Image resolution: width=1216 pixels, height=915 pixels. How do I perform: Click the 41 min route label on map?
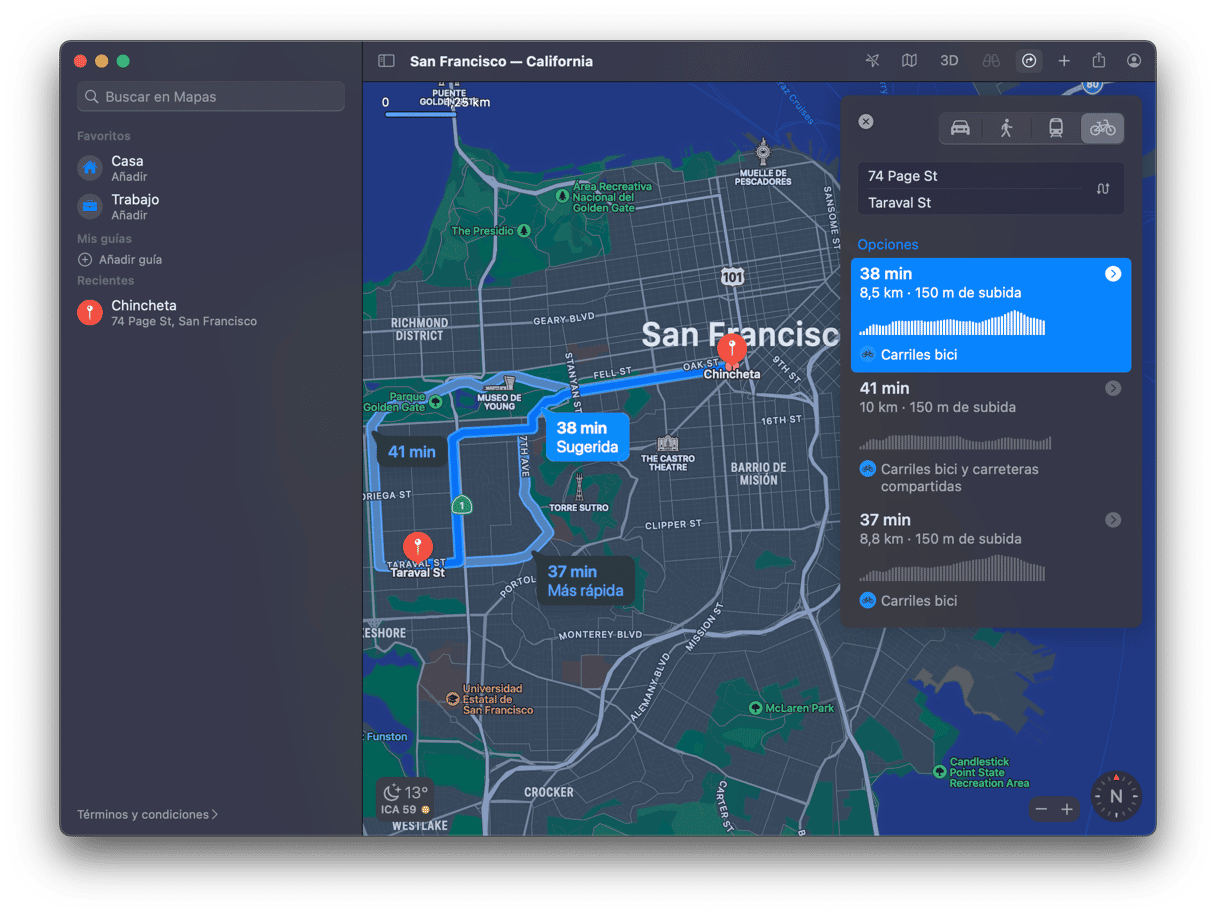point(411,451)
